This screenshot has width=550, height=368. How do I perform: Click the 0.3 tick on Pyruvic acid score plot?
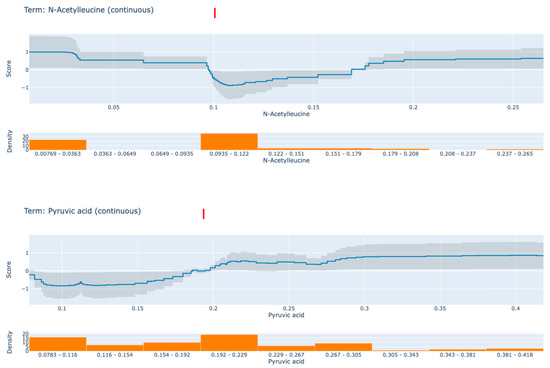click(x=364, y=308)
